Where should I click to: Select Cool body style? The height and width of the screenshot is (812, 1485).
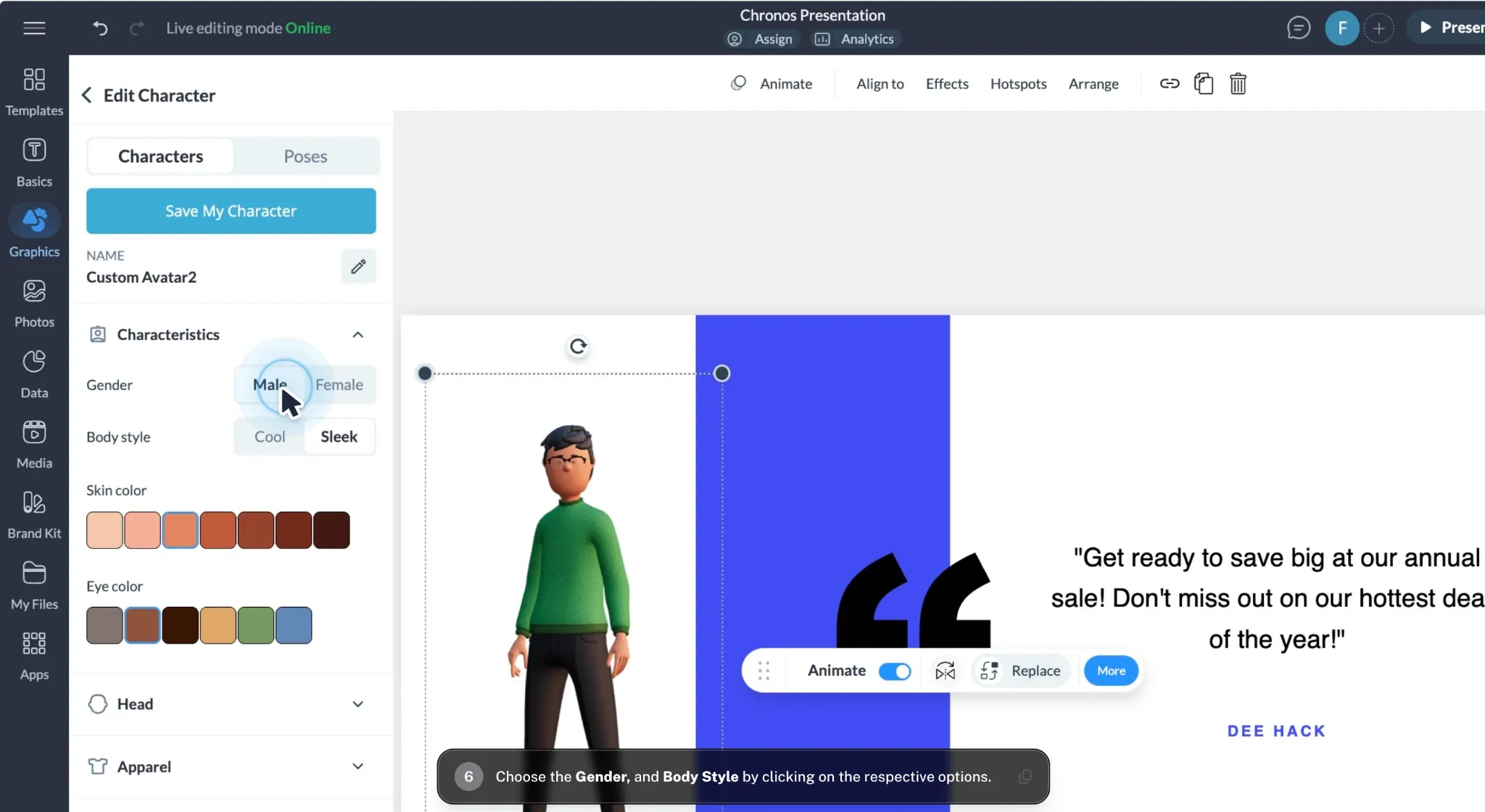click(x=270, y=436)
